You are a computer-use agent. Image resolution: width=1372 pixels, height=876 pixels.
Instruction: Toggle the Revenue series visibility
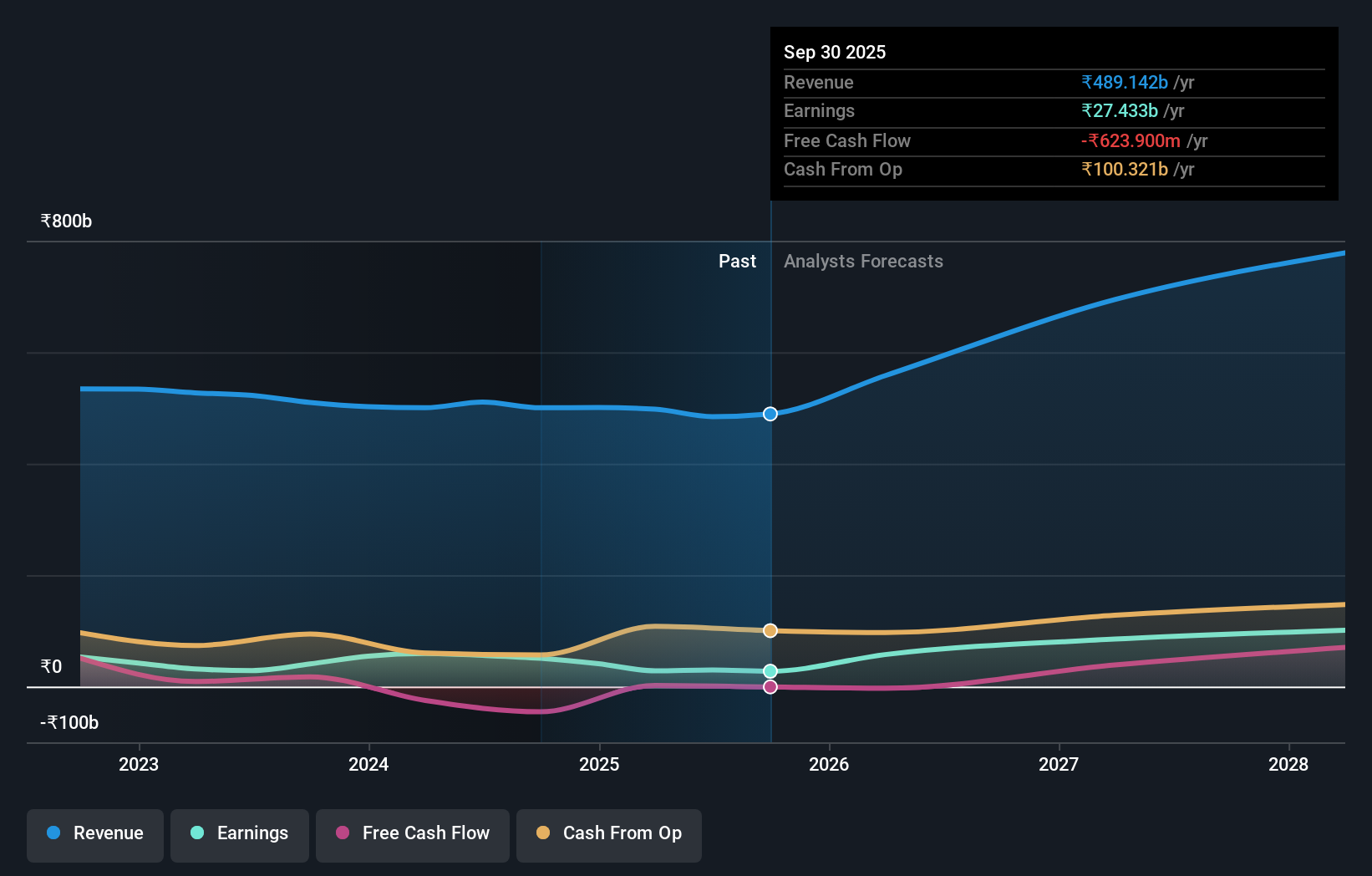click(x=94, y=833)
